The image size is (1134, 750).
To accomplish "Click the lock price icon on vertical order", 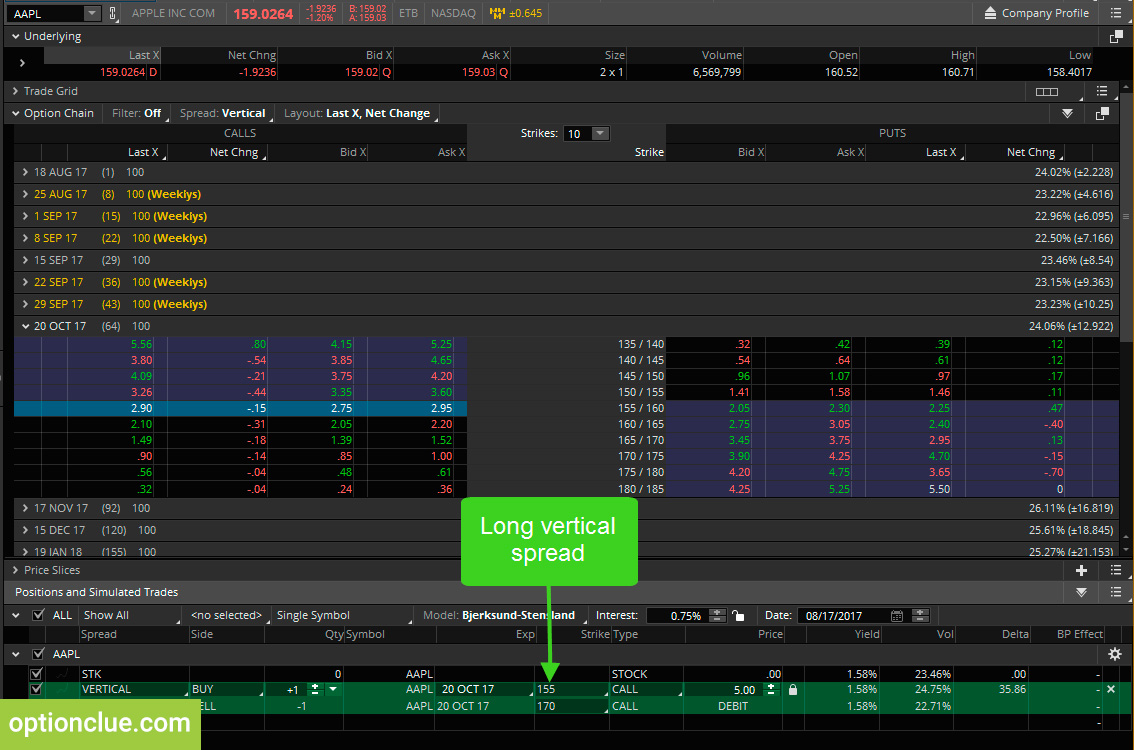I will click(793, 689).
